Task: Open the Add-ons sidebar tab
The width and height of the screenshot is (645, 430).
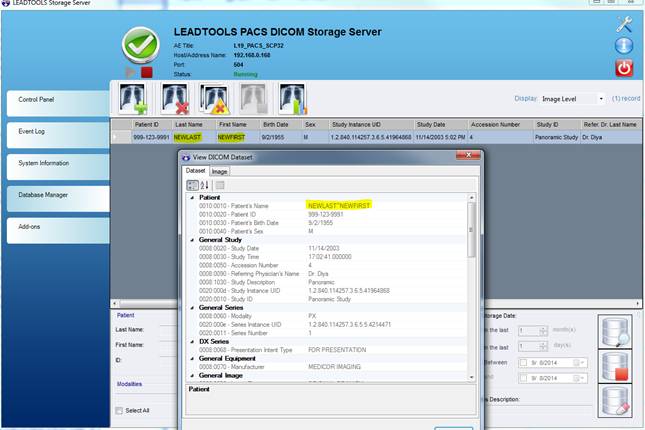Action: 58,230
